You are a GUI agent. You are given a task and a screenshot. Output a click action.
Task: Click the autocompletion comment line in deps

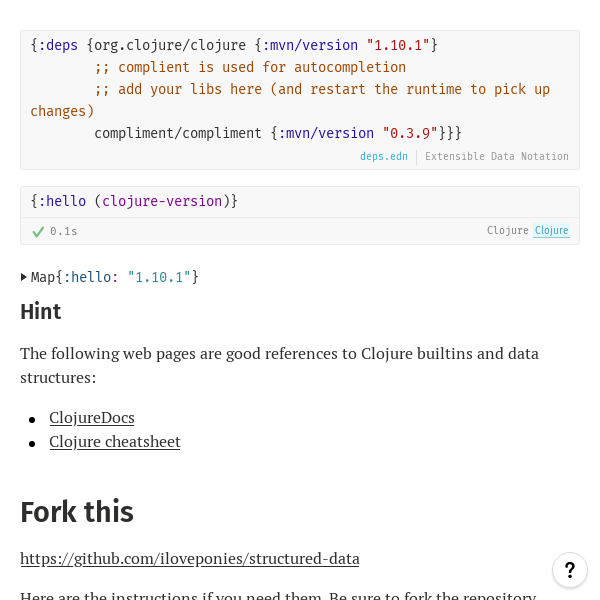point(250,67)
